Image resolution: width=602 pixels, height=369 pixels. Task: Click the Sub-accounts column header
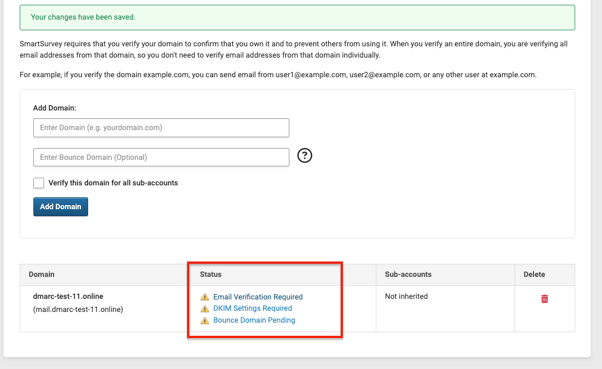pyautogui.click(x=408, y=275)
